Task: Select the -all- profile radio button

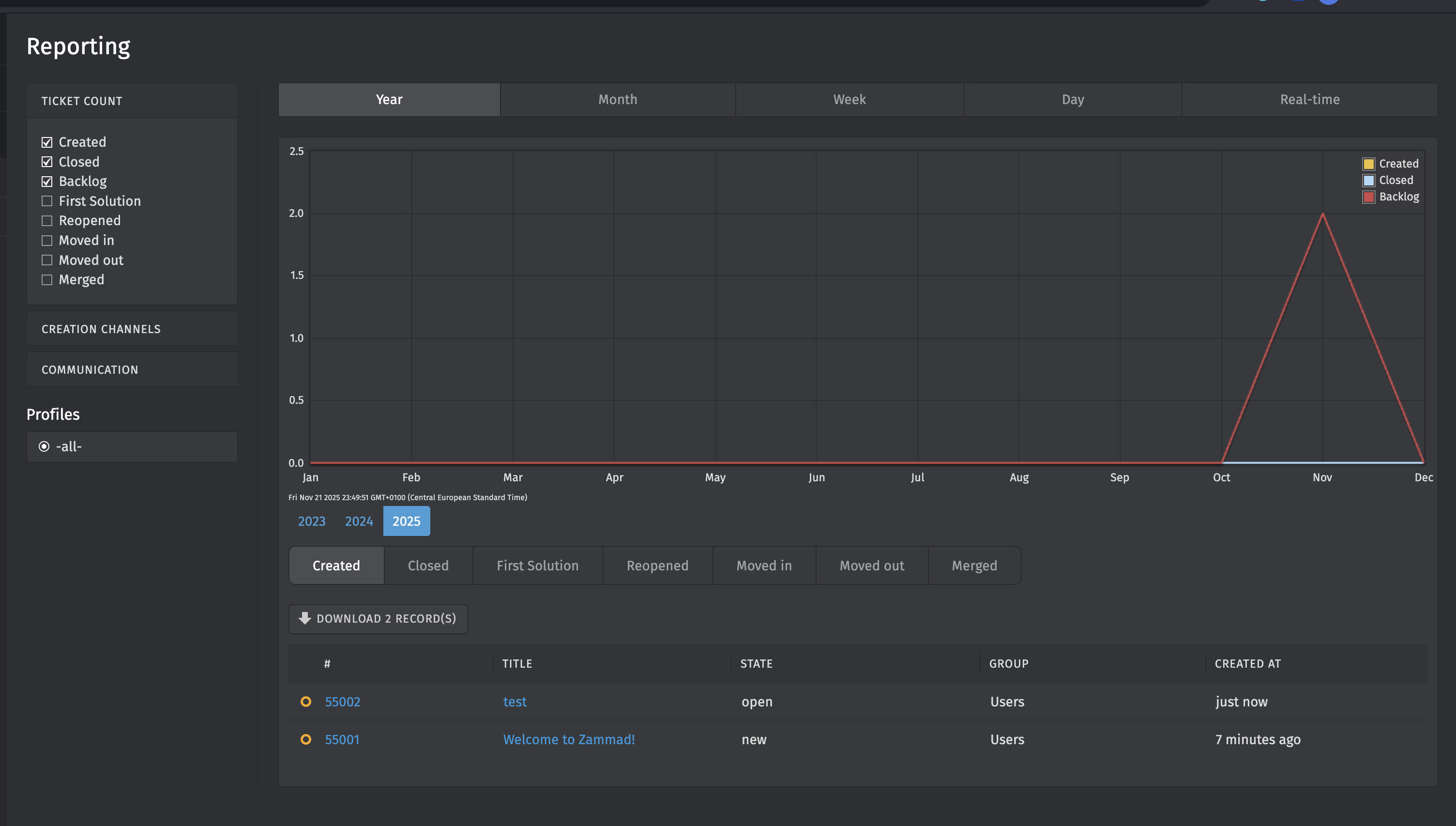Action: (44, 447)
